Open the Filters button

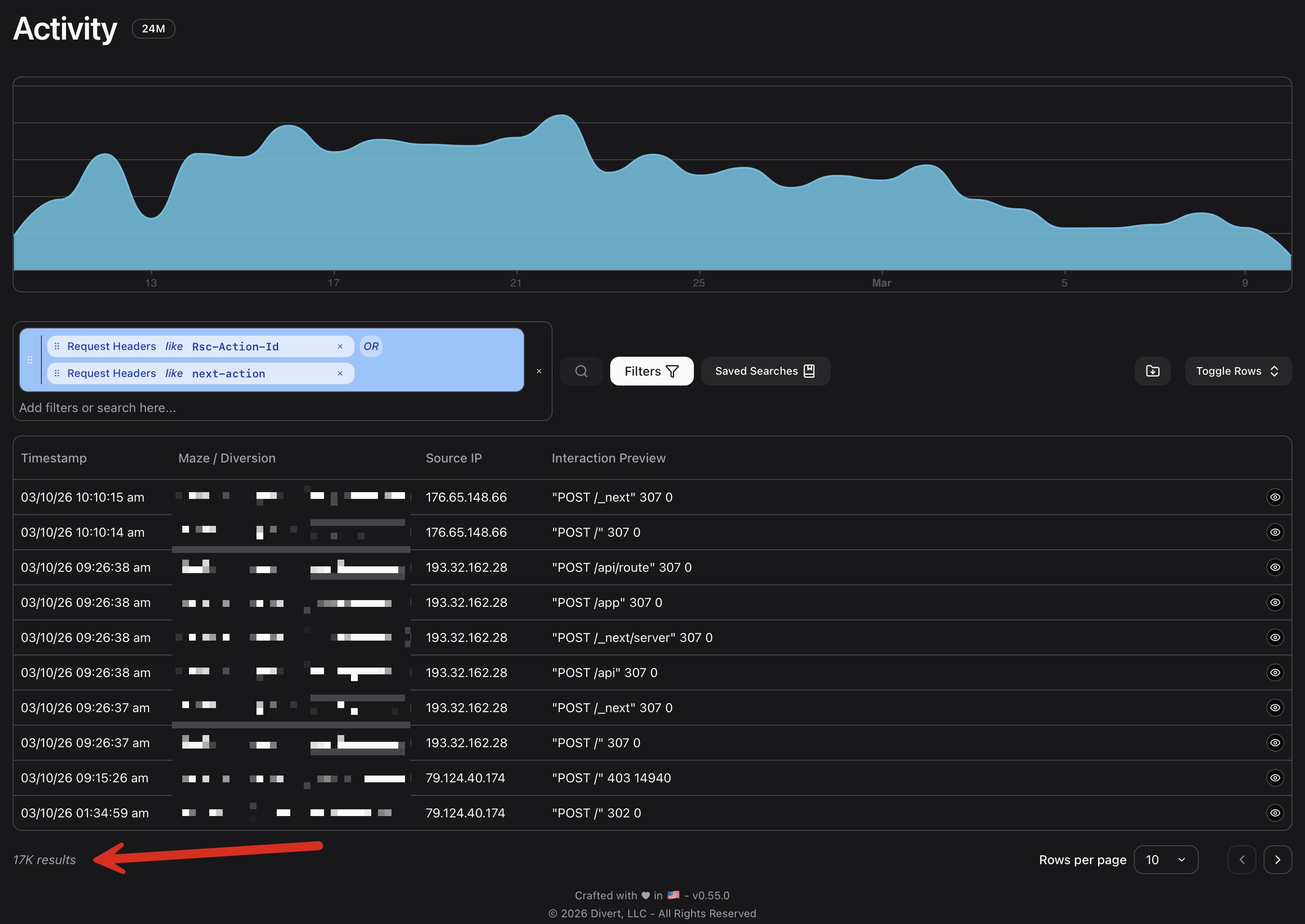point(651,371)
